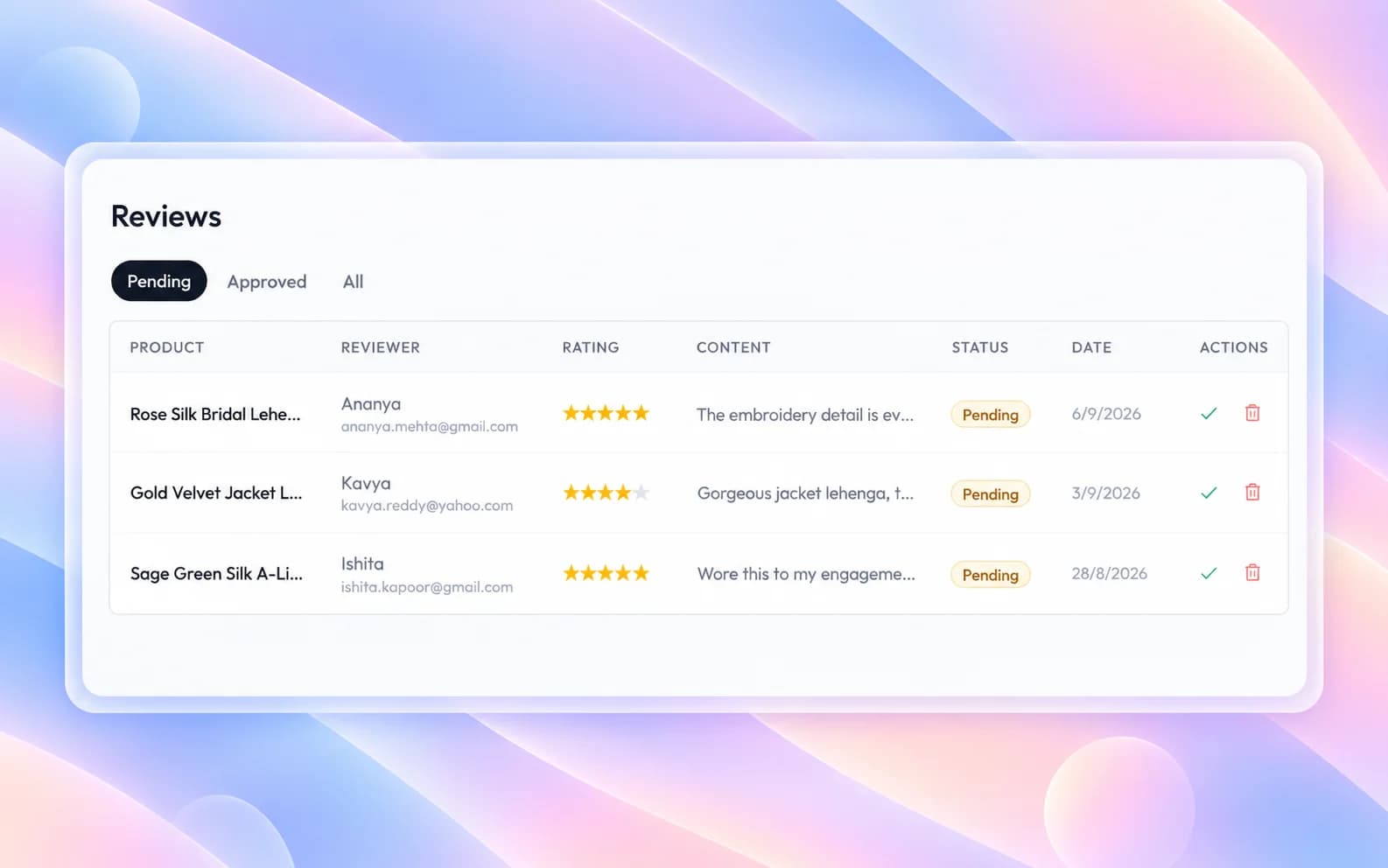Image resolution: width=1388 pixels, height=868 pixels.
Task: Approve Ananya's review with the checkmark icon
Action: coord(1209,413)
